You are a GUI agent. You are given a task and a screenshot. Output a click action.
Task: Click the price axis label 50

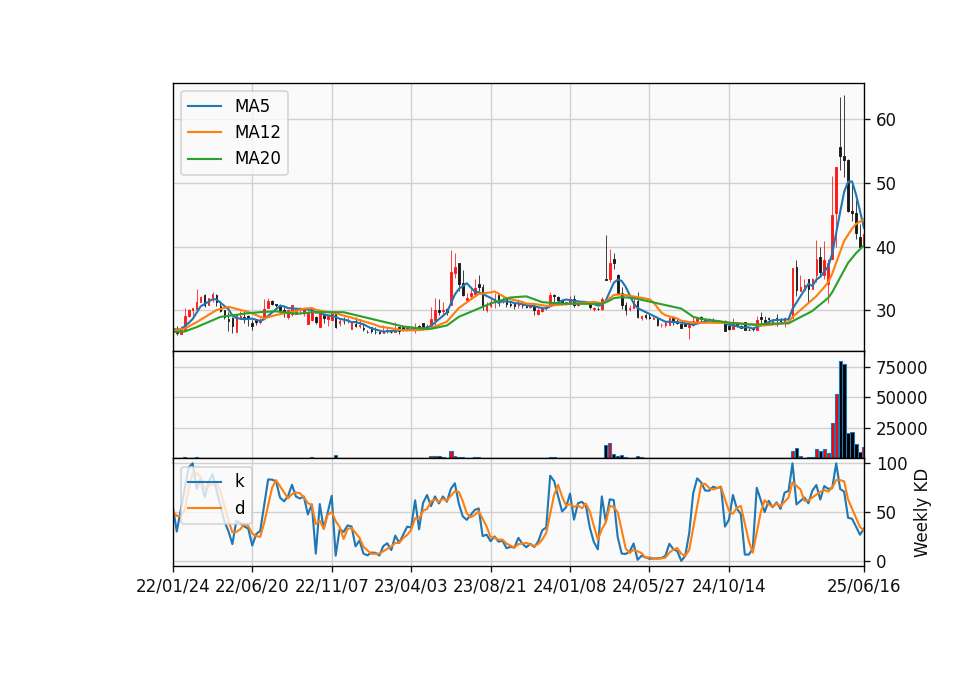(x=886, y=184)
